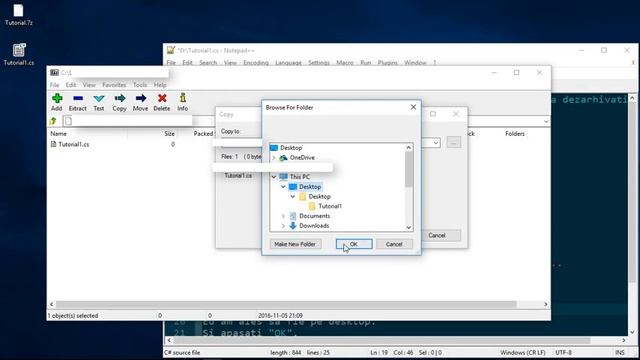Click UTF-8 encoding in Notepad++ status bar
The width and height of the screenshot is (640, 360).
563,352
